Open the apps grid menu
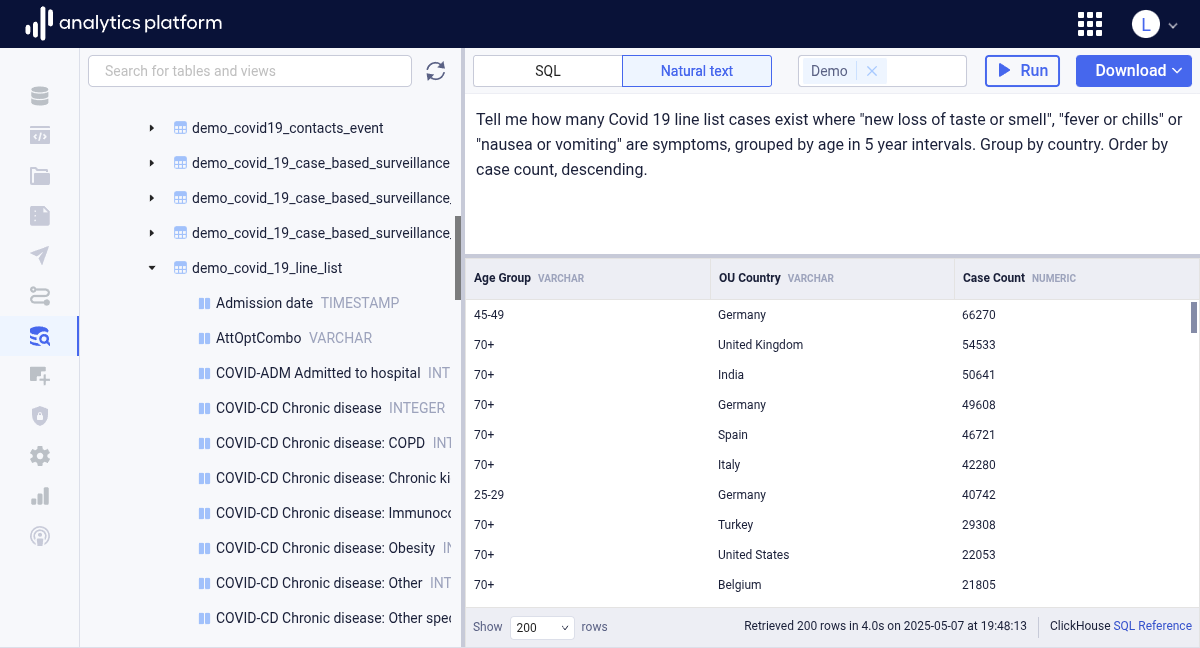Image resolution: width=1200 pixels, height=648 pixels. tap(1090, 24)
